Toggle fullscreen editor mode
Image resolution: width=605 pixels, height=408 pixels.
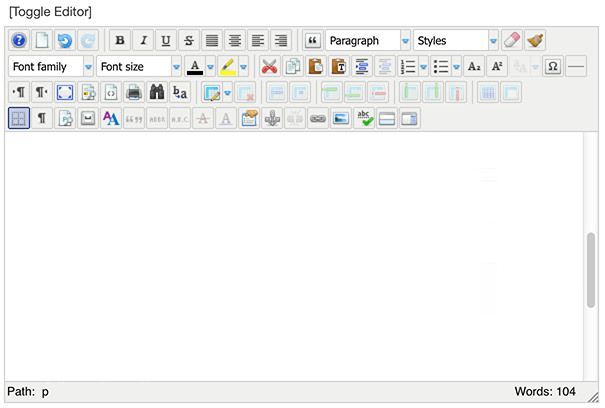65,92
